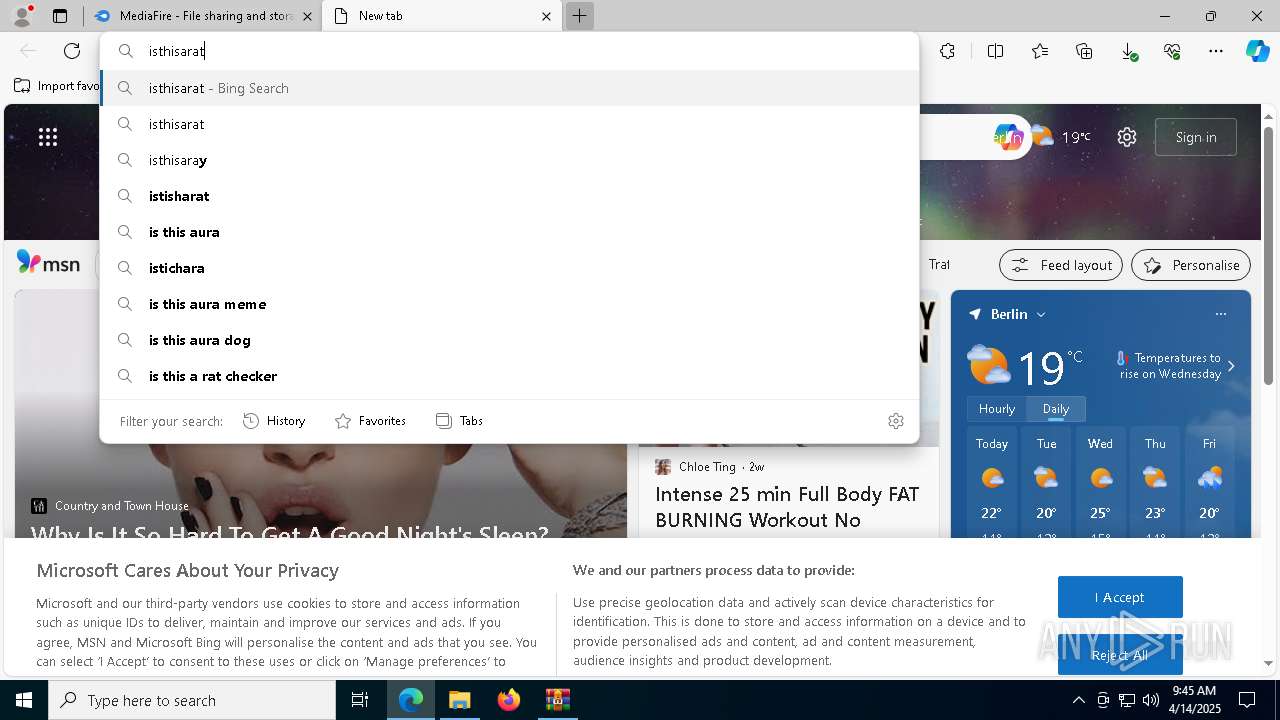Image resolution: width=1280 pixels, height=720 pixels.
Task: Open Task View on the taskbar
Action: (360, 700)
